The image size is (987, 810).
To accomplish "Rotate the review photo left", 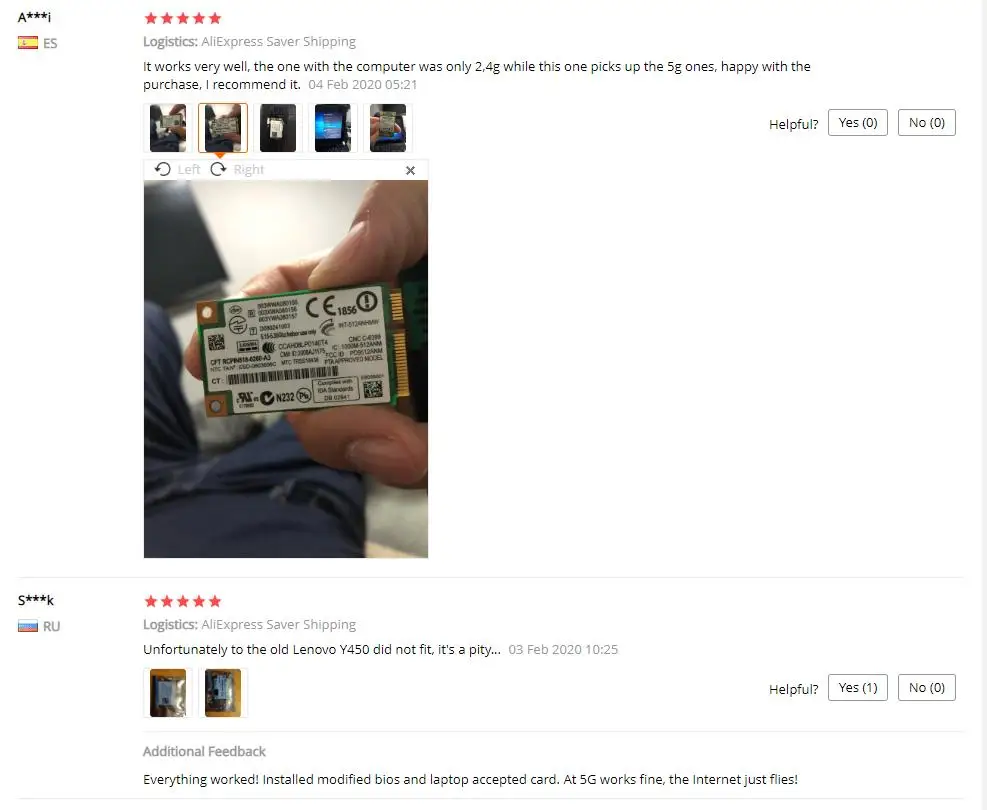I will 177,169.
